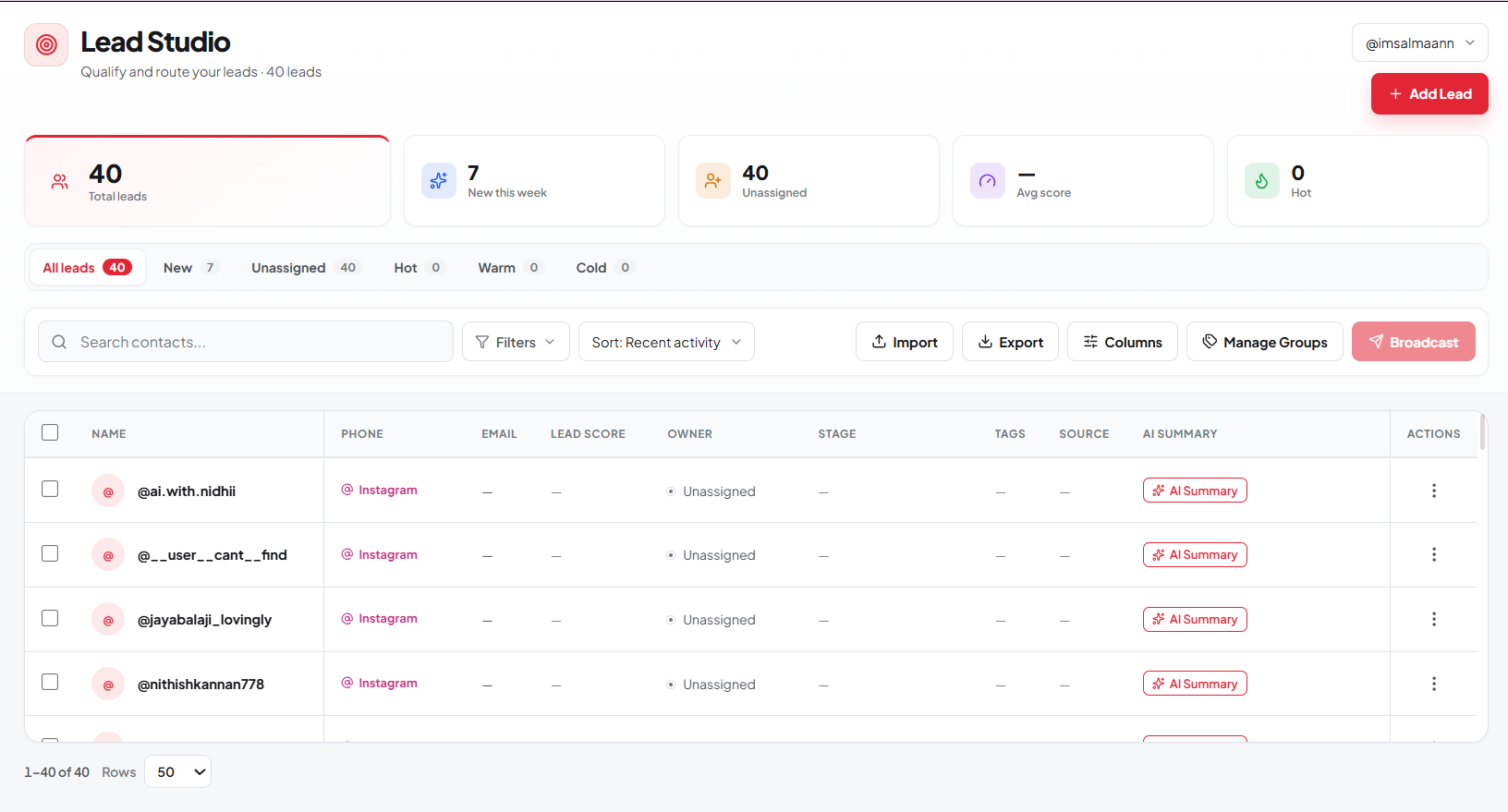
Task: Switch to the New tab
Action: click(x=190, y=267)
